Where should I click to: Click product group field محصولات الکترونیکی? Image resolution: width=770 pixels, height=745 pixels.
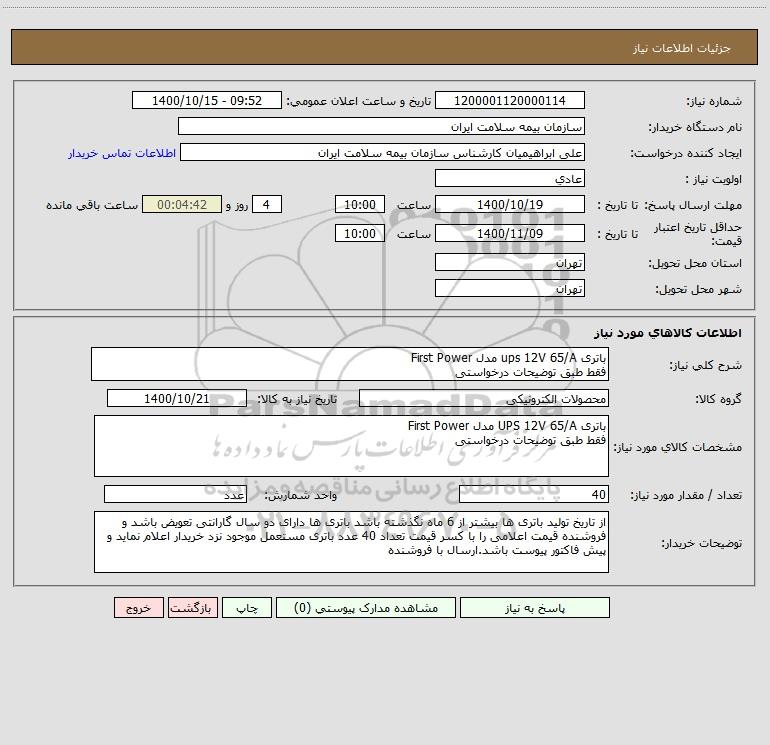[x=484, y=398]
